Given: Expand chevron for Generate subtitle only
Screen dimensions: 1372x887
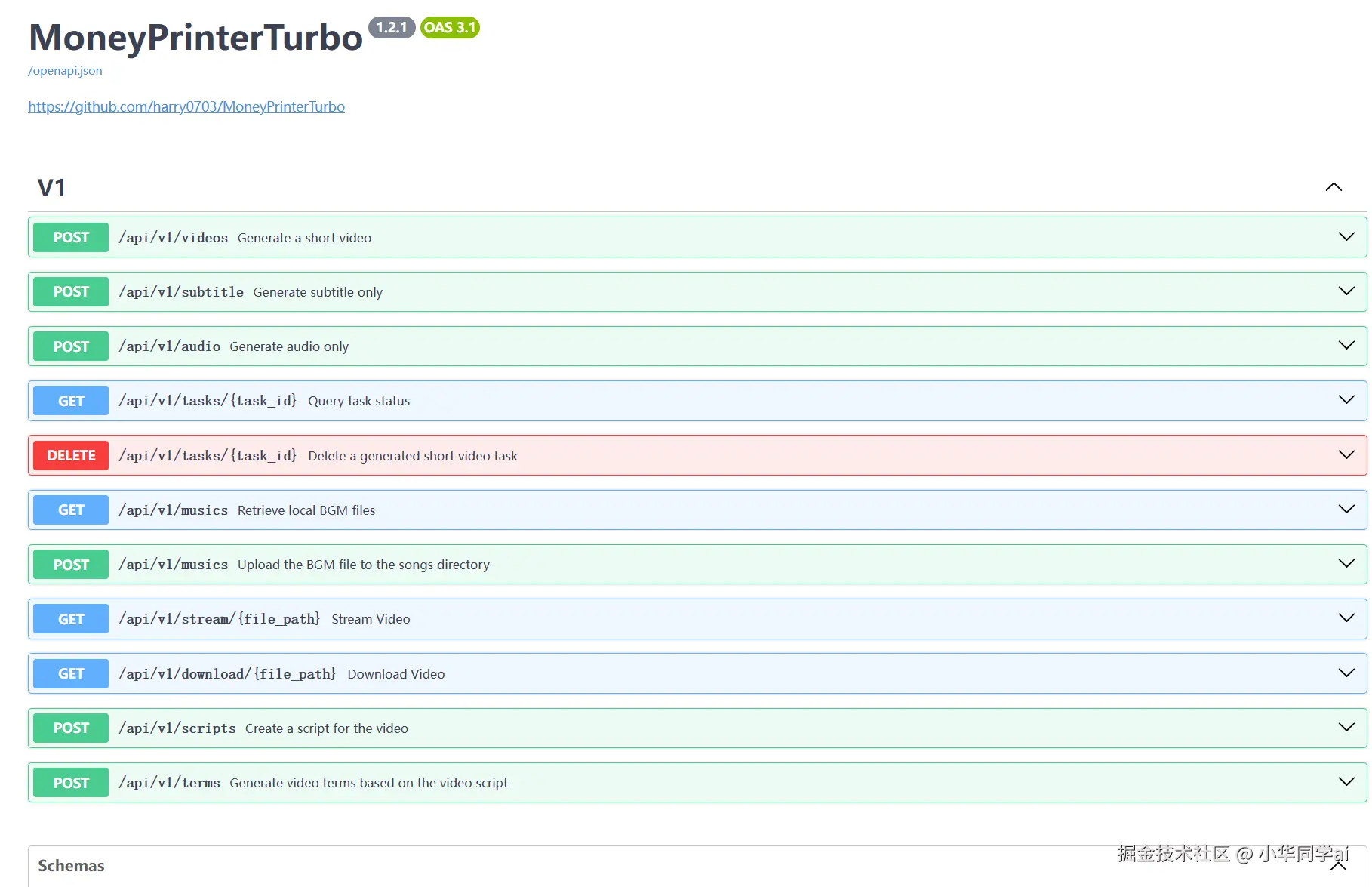Looking at the screenshot, I should (x=1346, y=291).
